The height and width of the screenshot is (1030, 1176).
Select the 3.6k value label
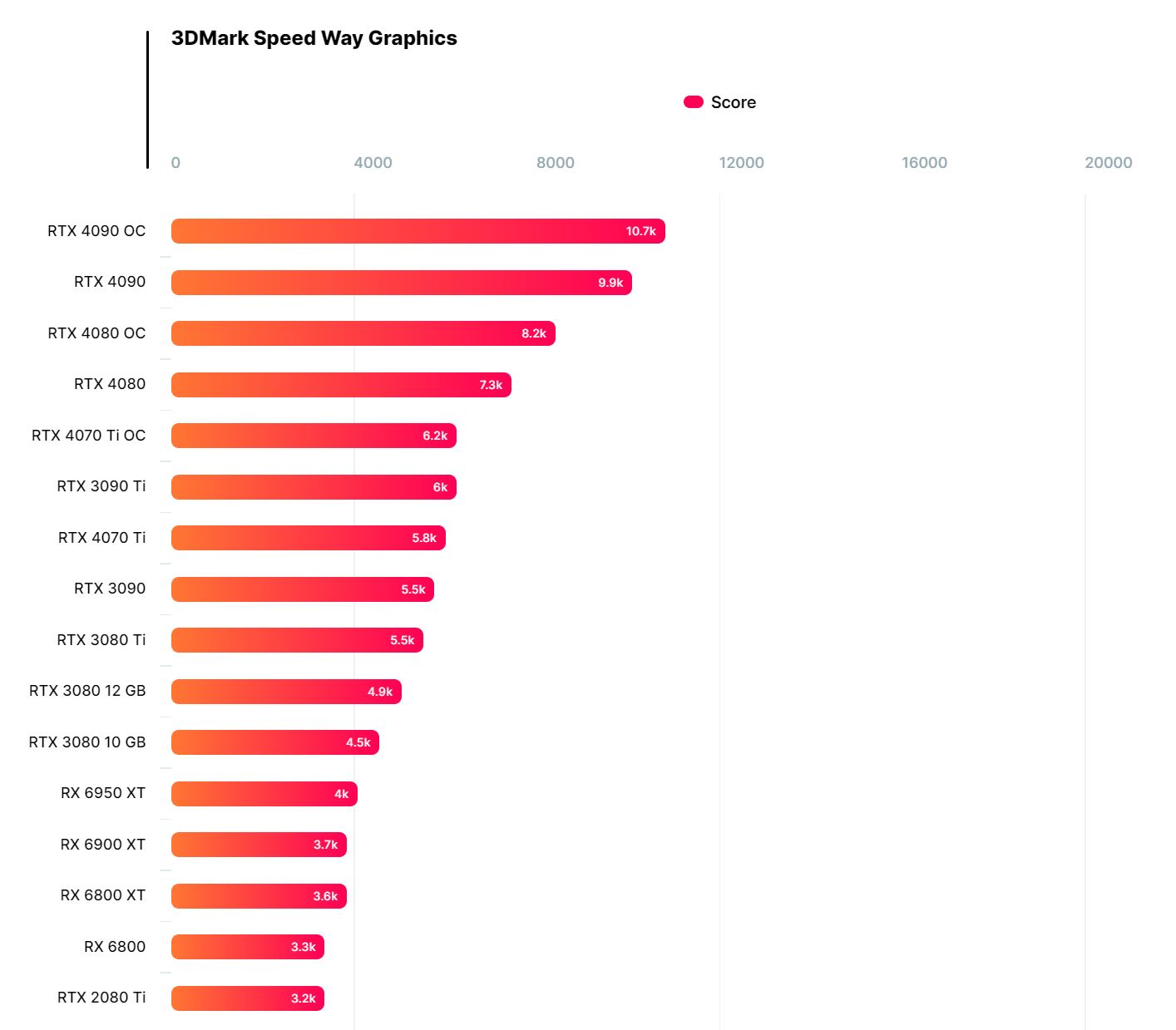click(x=325, y=896)
